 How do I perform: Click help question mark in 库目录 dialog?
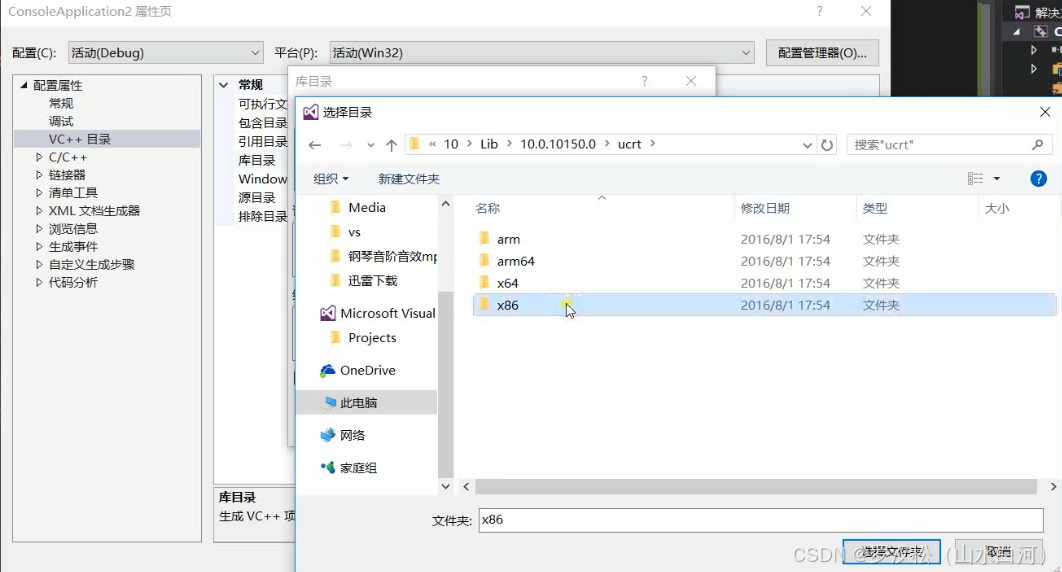pyautogui.click(x=644, y=81)
